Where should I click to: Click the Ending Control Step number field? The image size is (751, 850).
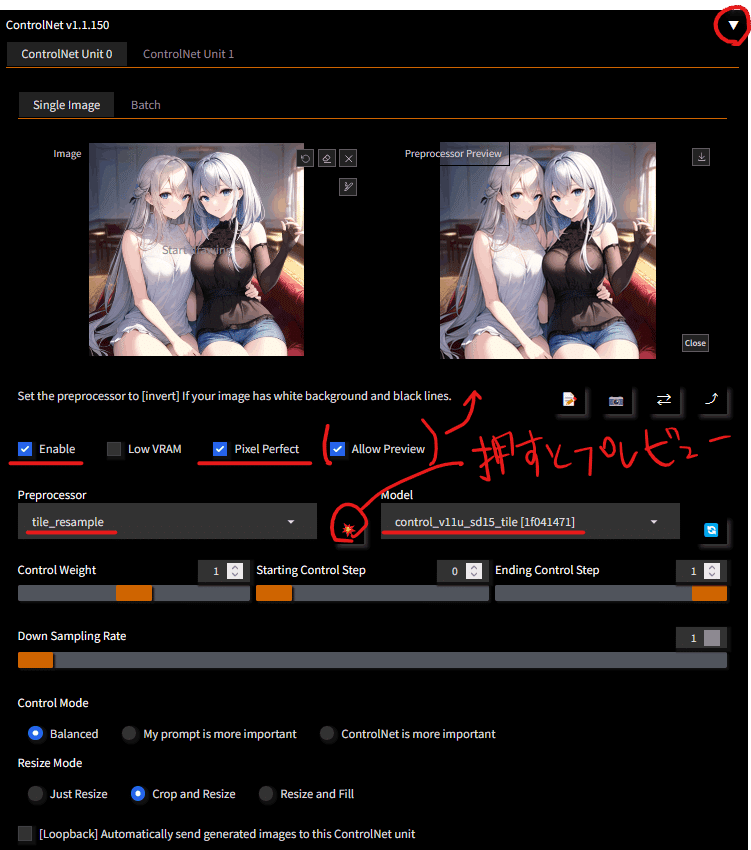pos(692,571)
